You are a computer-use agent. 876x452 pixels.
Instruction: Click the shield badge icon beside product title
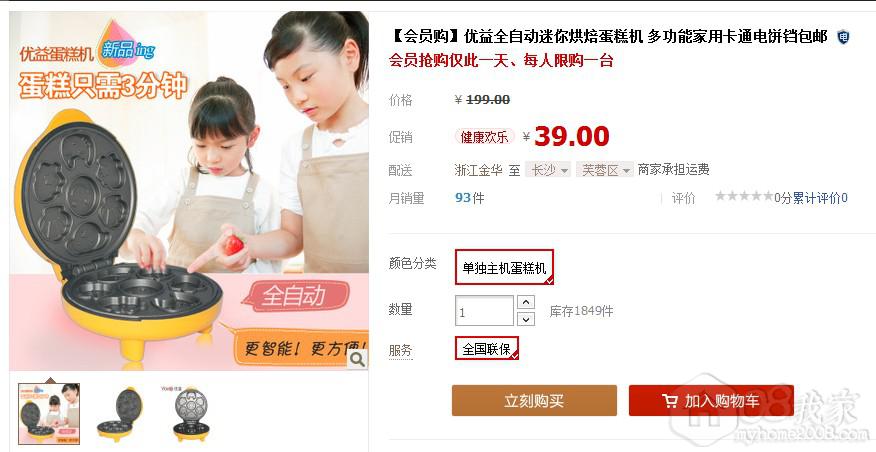click(x=843, y=37)
